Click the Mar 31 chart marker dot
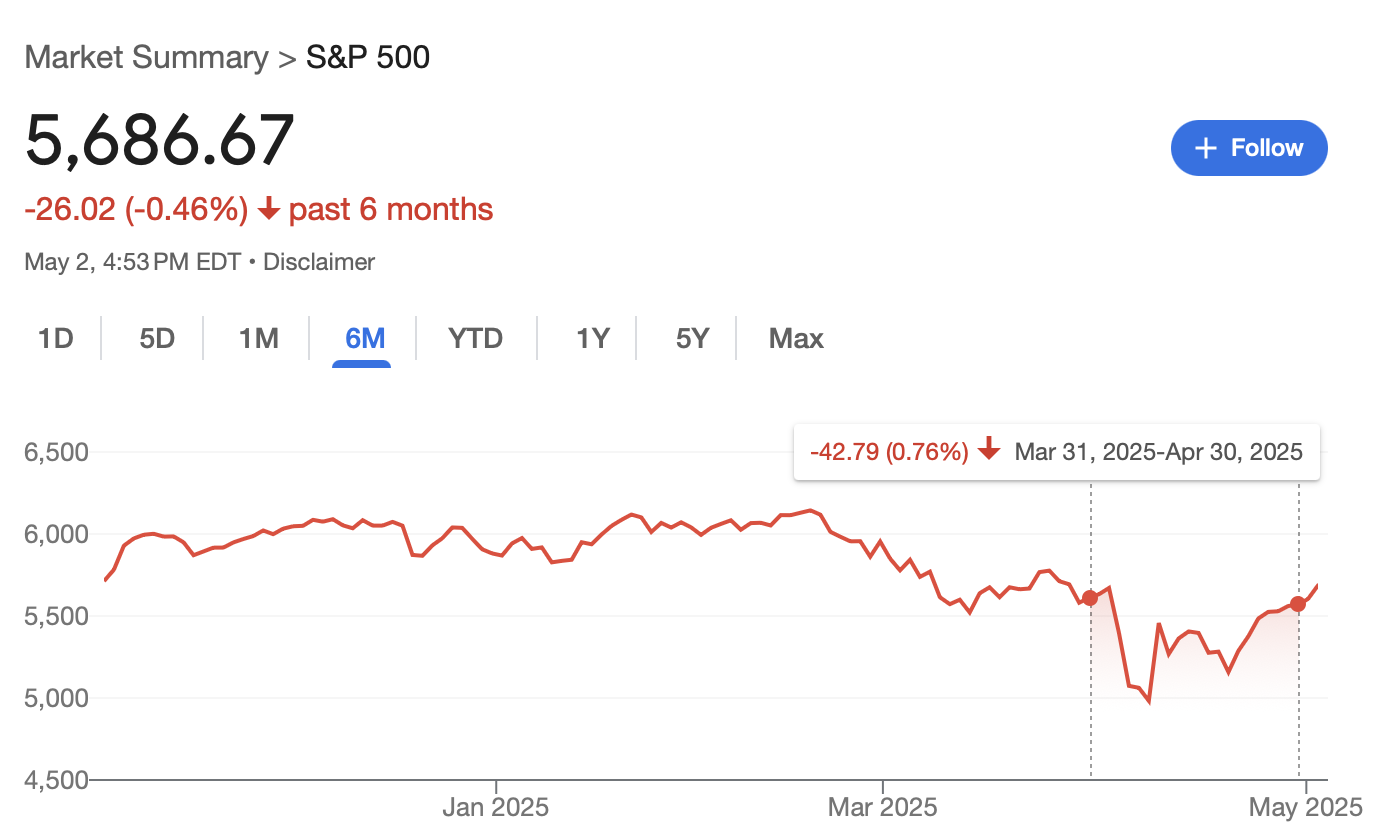The image size is (1388, 838). coord(1090,598)
